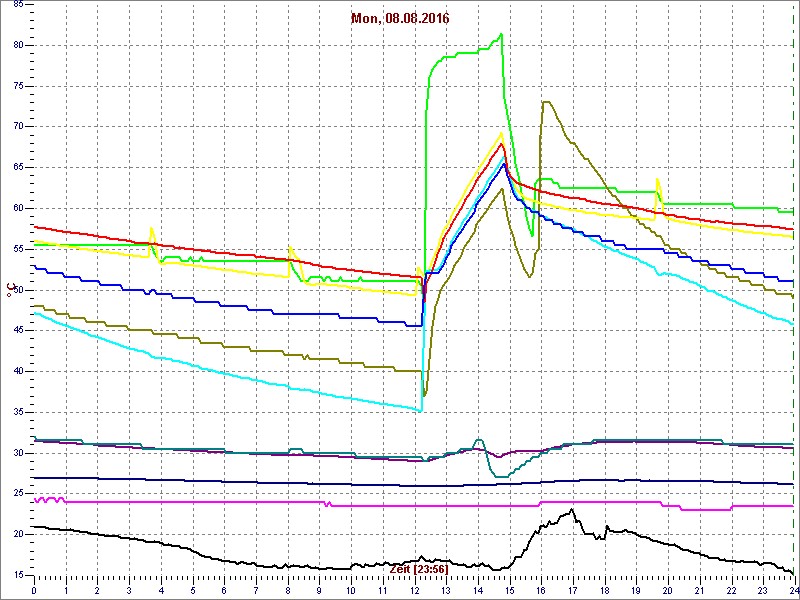800x600 pixels.
Task: Click hour 6 on the time axis
Action: [x=224, y=589]
